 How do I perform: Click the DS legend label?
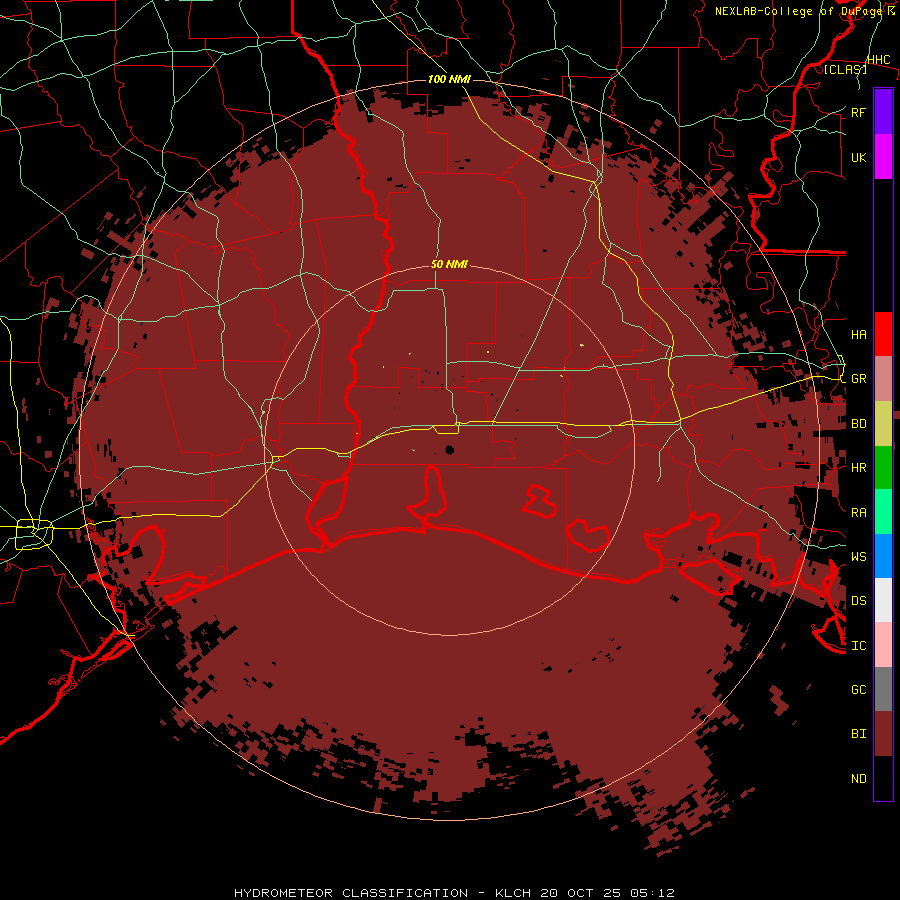[x=858, y=601]
